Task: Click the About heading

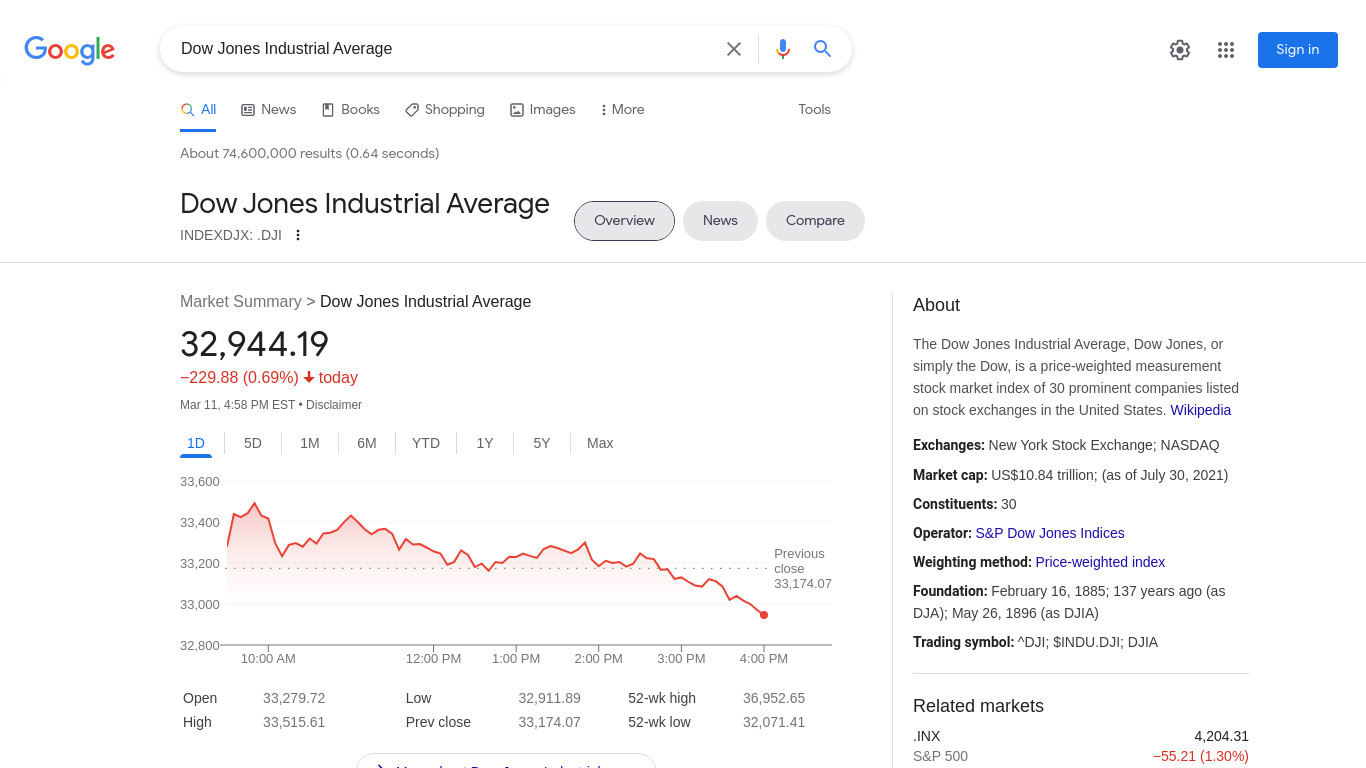Action: (936, 305)
